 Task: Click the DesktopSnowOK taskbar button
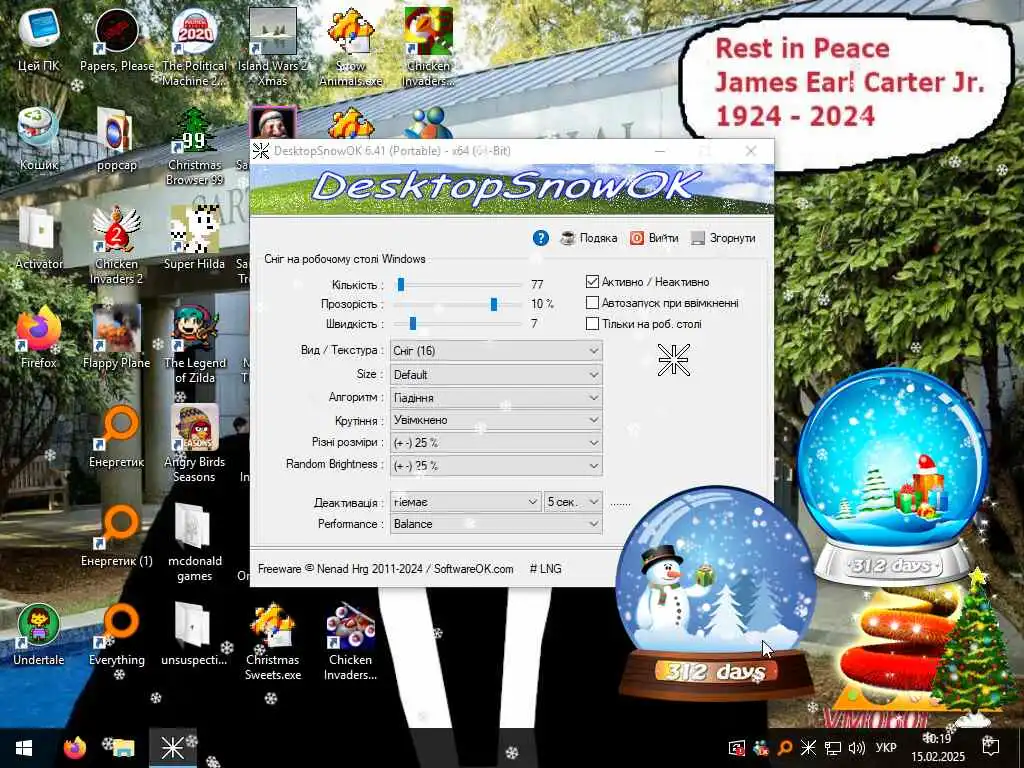(x=172, y=748)
